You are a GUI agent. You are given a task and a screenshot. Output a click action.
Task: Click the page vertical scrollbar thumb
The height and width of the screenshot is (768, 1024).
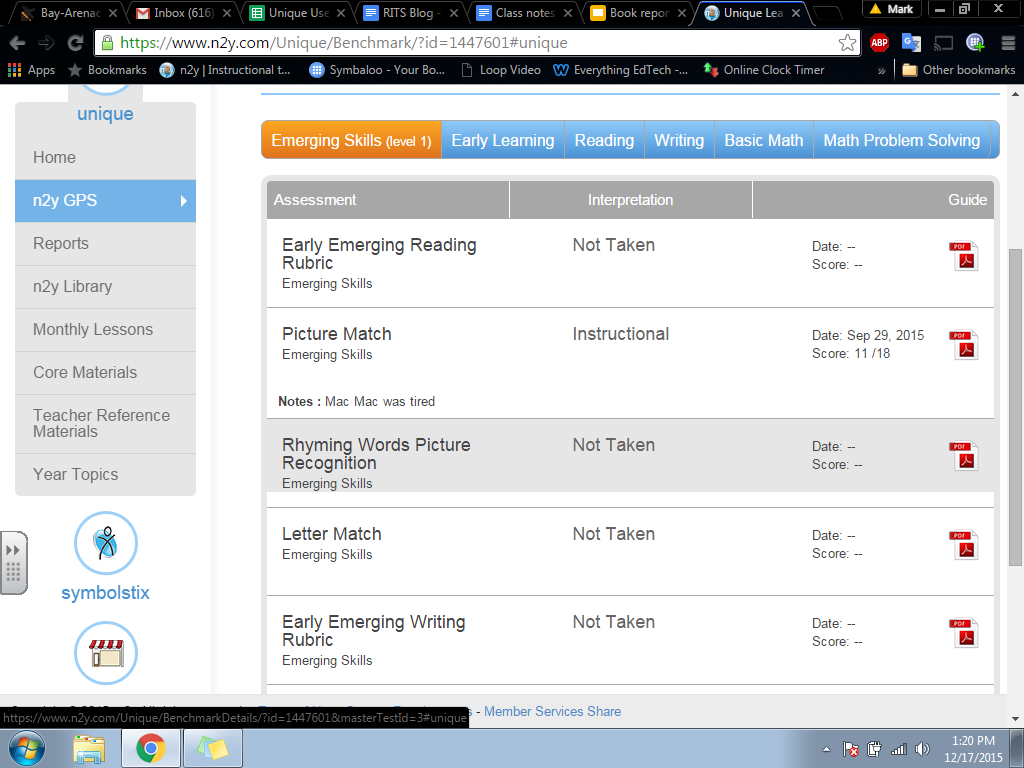[1016, 407]
